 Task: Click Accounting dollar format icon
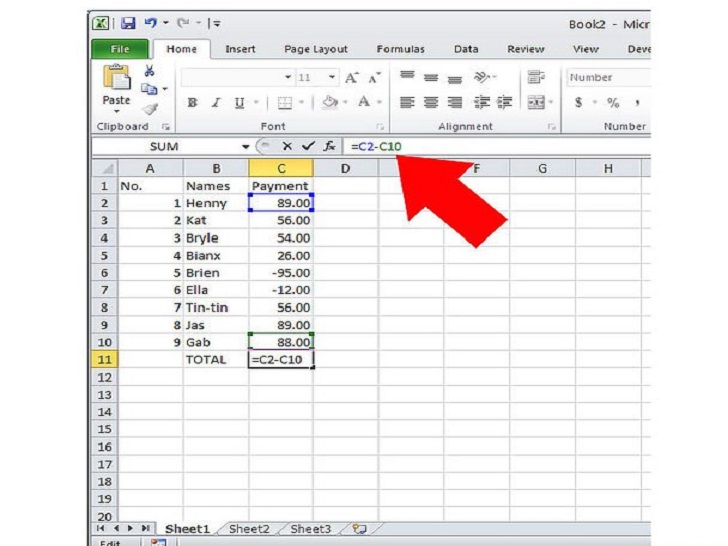(578, 102)
